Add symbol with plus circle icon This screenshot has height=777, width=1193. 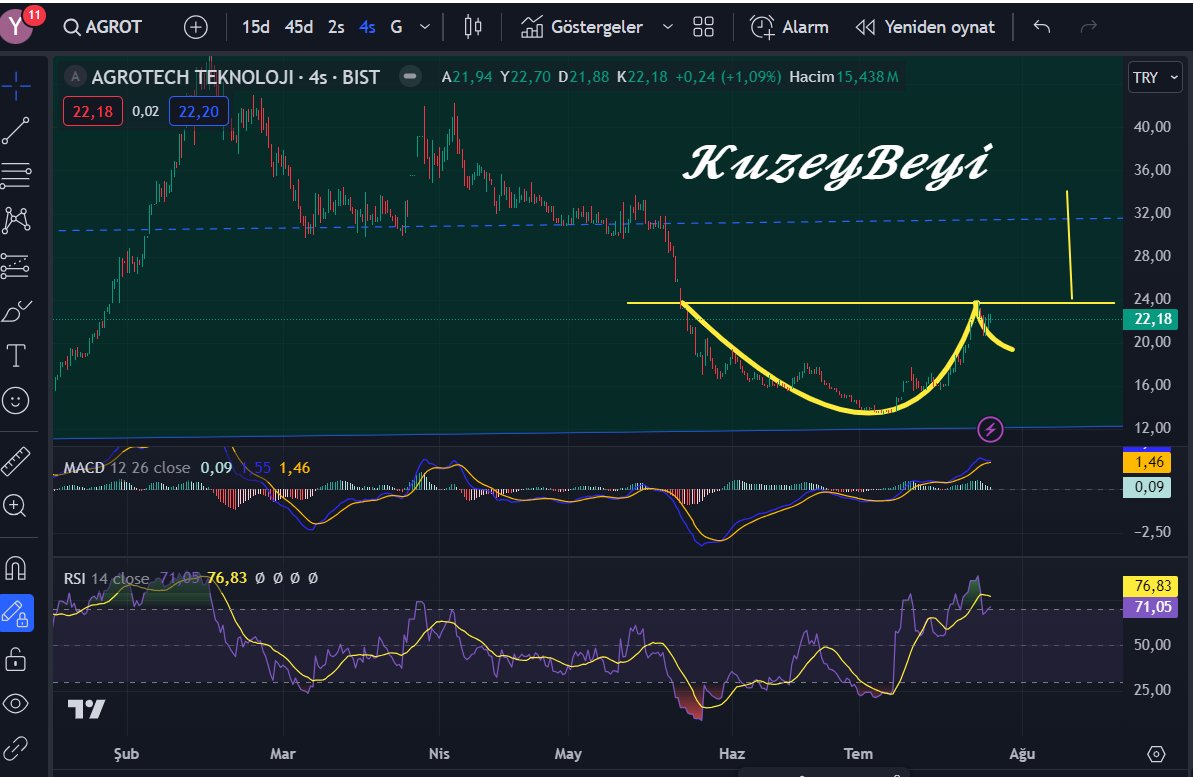click(x=196, y=27)
